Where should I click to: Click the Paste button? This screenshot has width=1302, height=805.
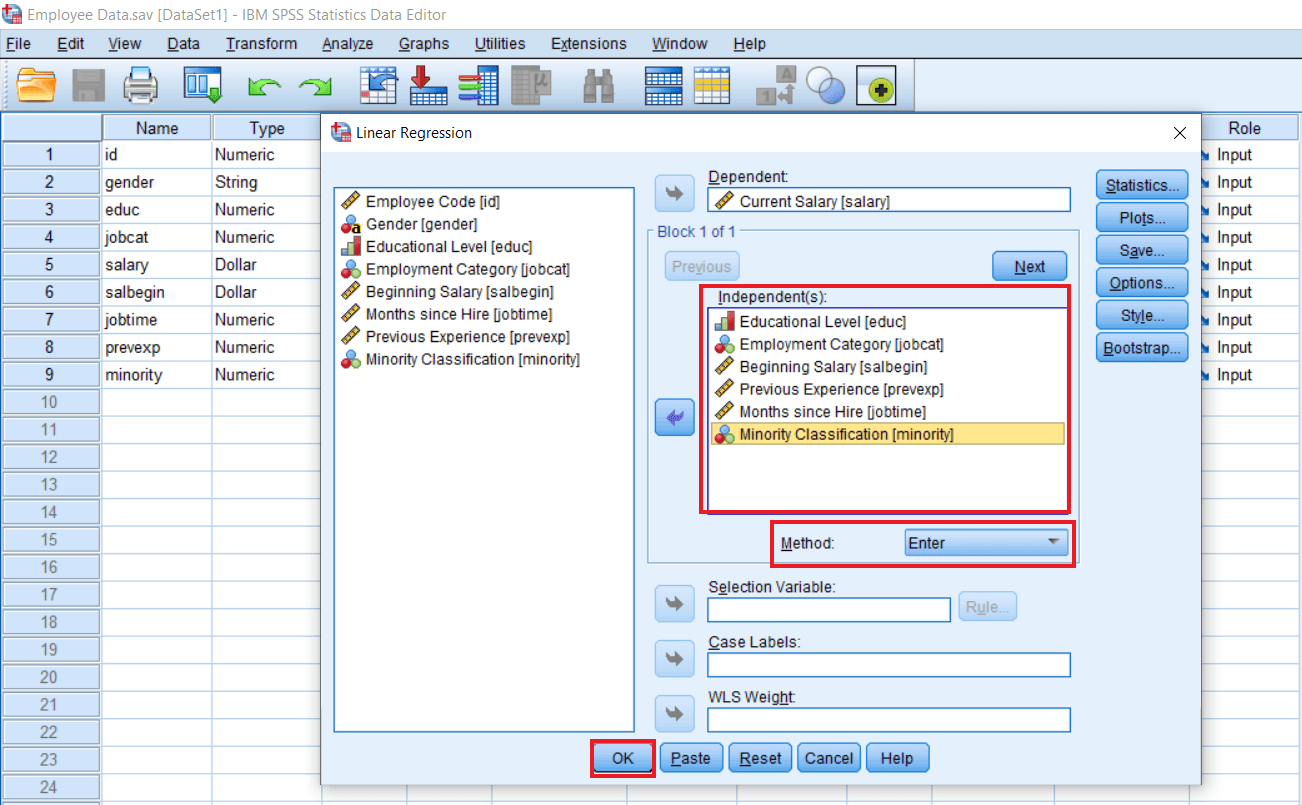[x=690, y=758]
